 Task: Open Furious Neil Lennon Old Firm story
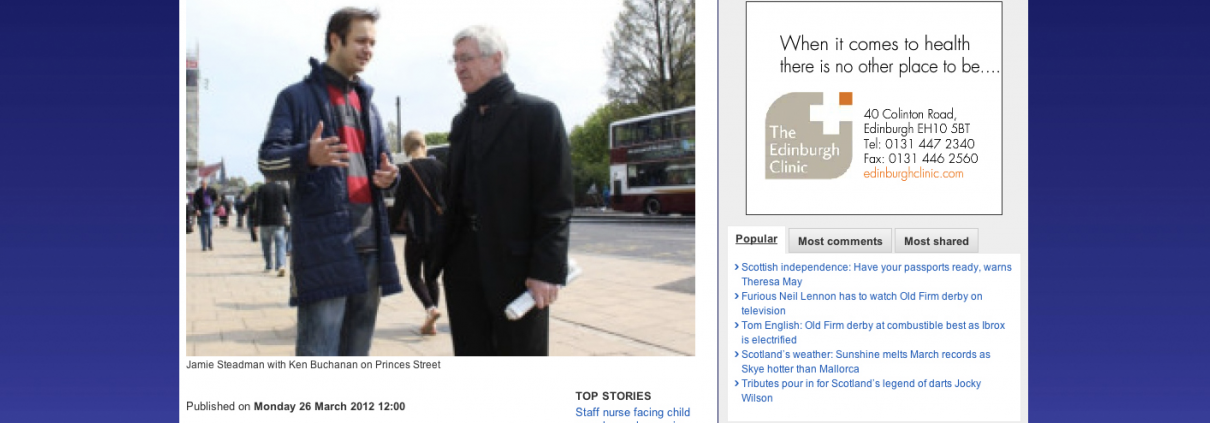[x=861, y=303]
